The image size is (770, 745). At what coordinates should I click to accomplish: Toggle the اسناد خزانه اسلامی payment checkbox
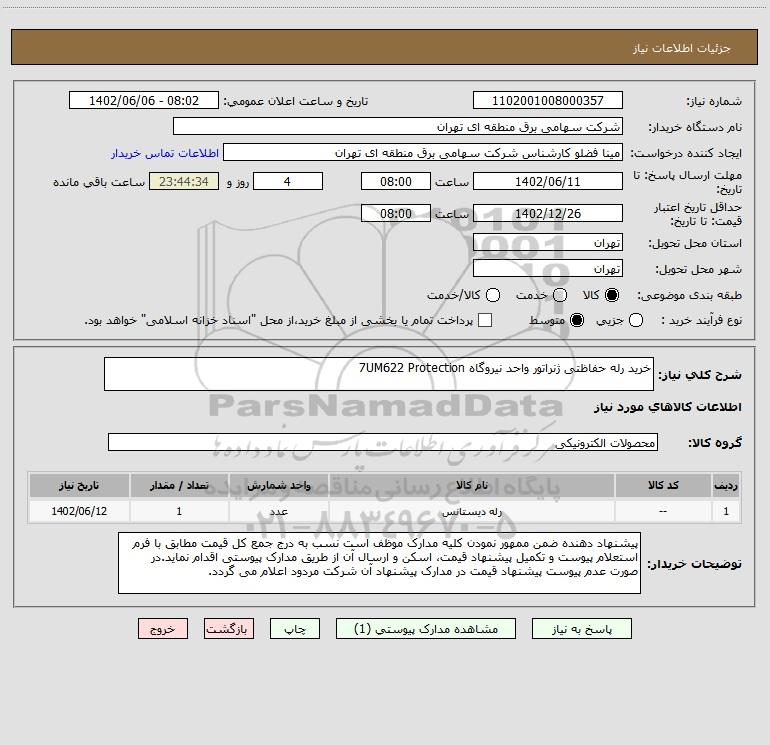pos(485,320)
